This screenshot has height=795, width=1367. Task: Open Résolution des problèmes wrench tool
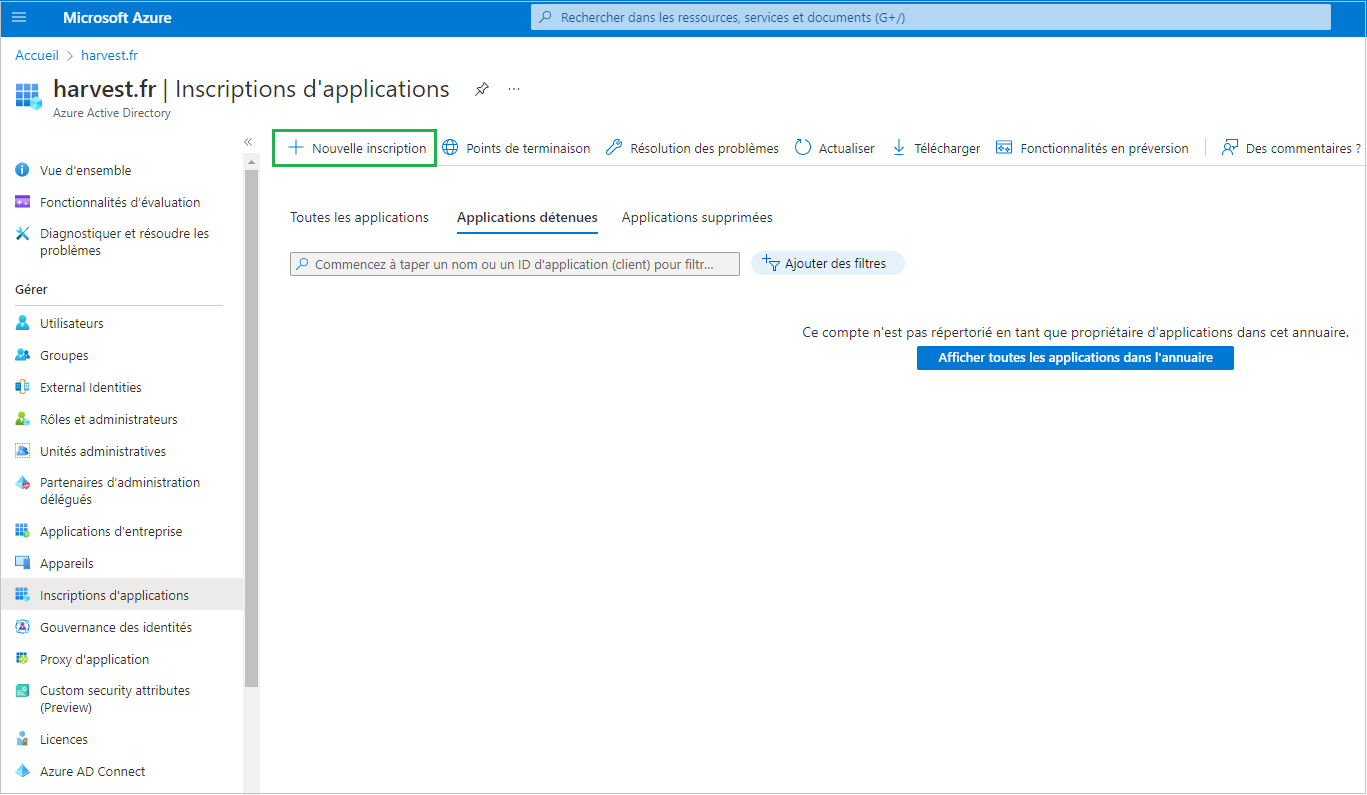tap(614, 148)
